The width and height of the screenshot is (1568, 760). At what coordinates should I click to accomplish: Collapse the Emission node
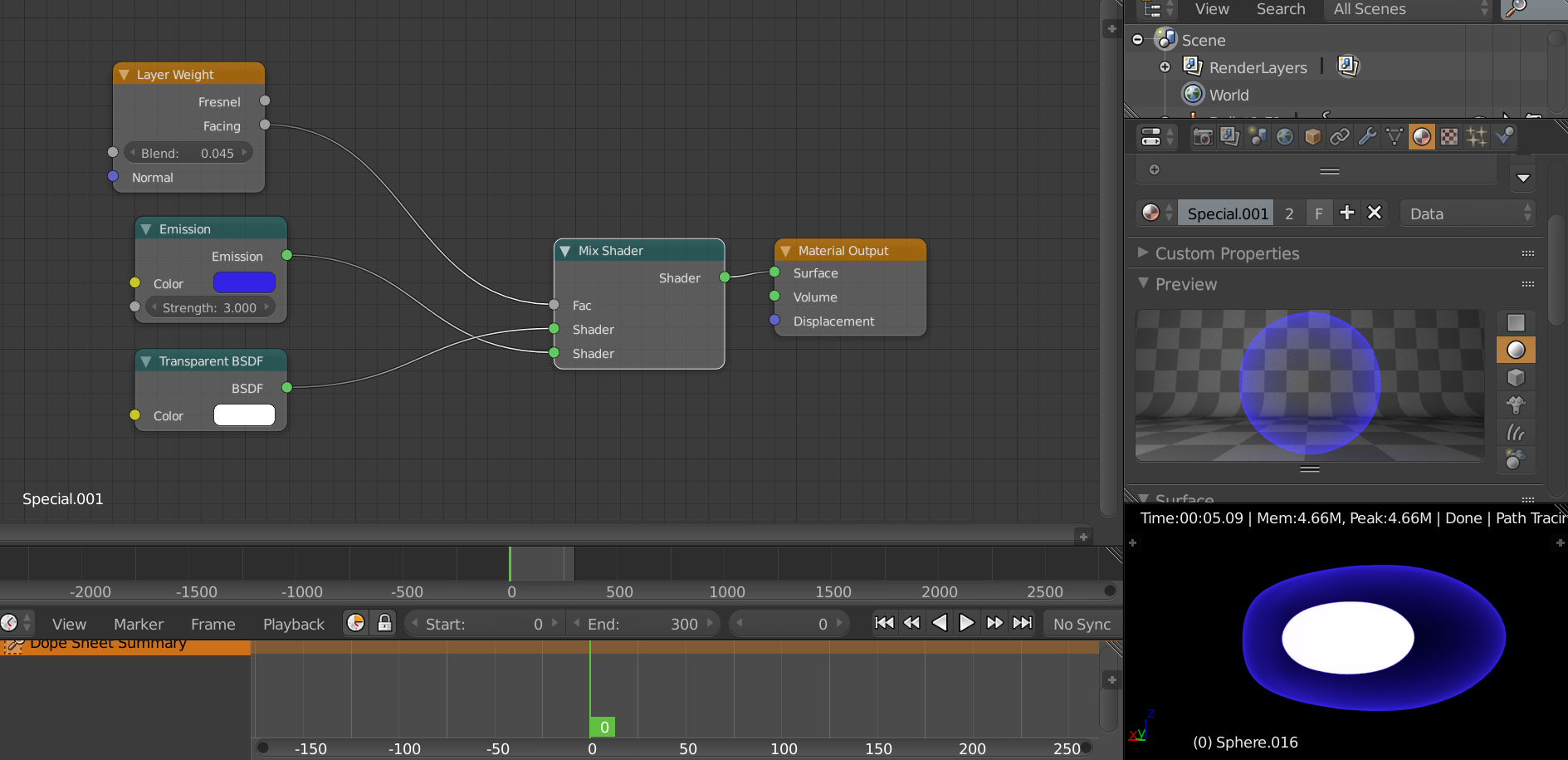point(146,229)
